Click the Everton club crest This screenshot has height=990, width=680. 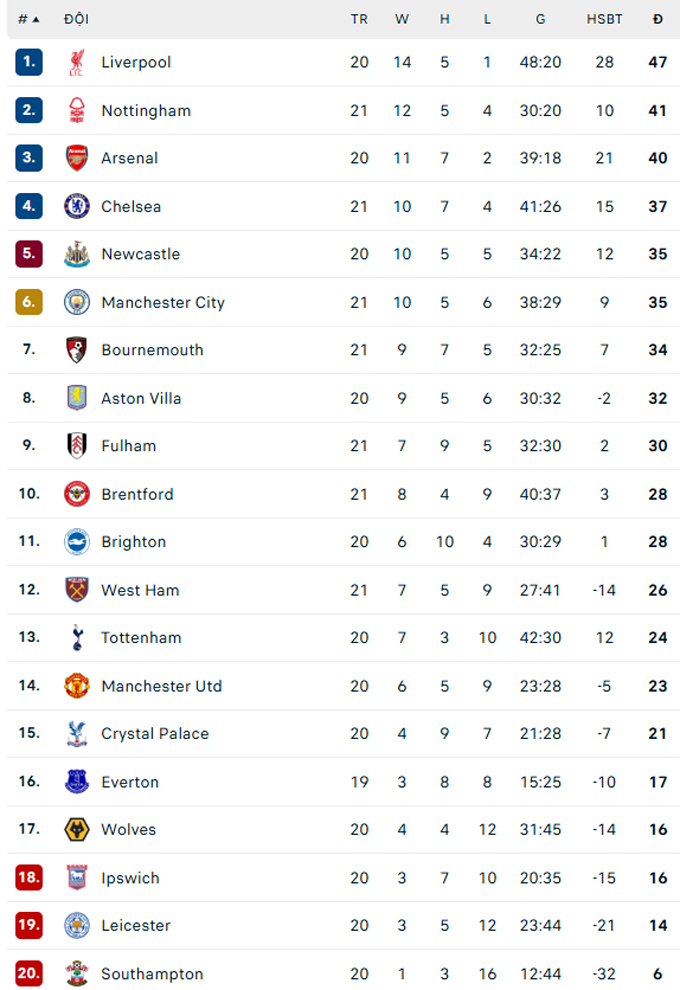click(x=76, y=782)
